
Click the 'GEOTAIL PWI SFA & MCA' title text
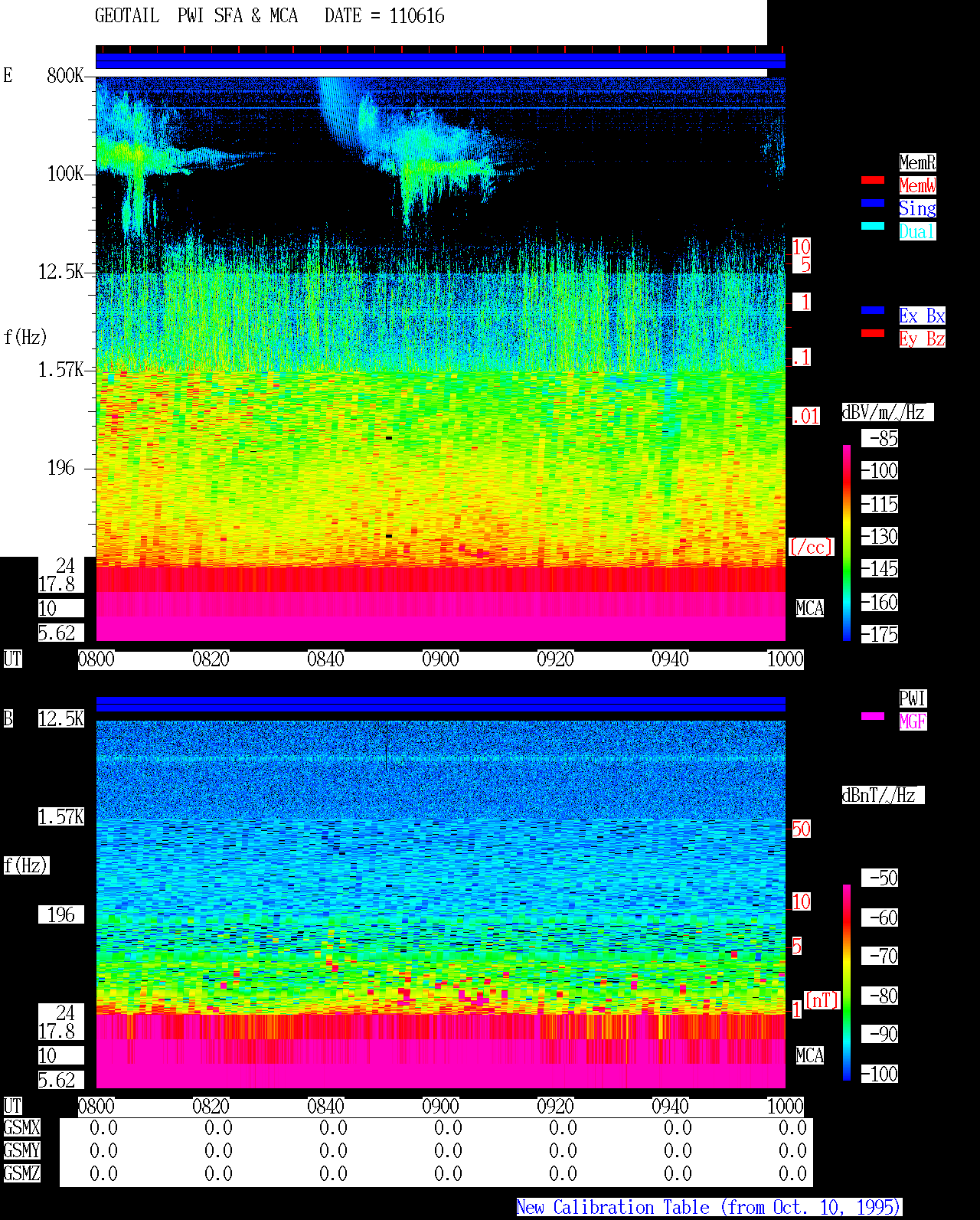pyautogui.click(x=196, y=16)
